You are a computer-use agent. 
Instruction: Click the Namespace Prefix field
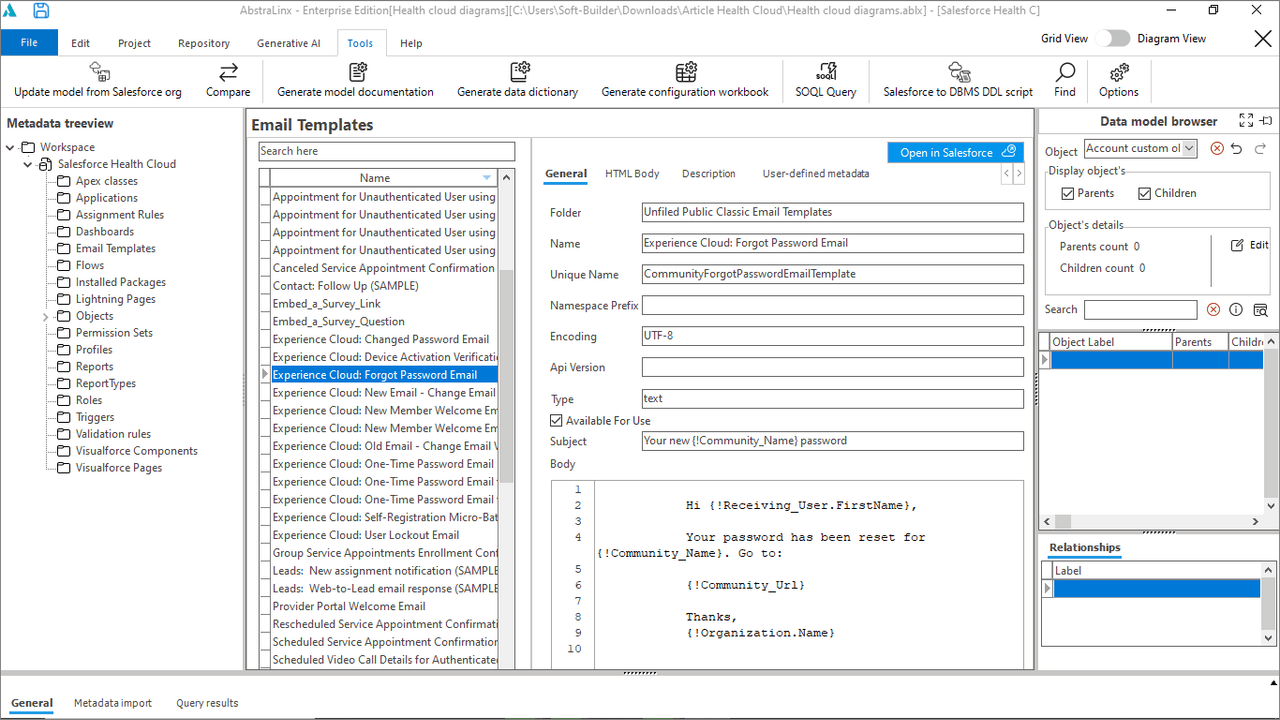tap(833, 305)
